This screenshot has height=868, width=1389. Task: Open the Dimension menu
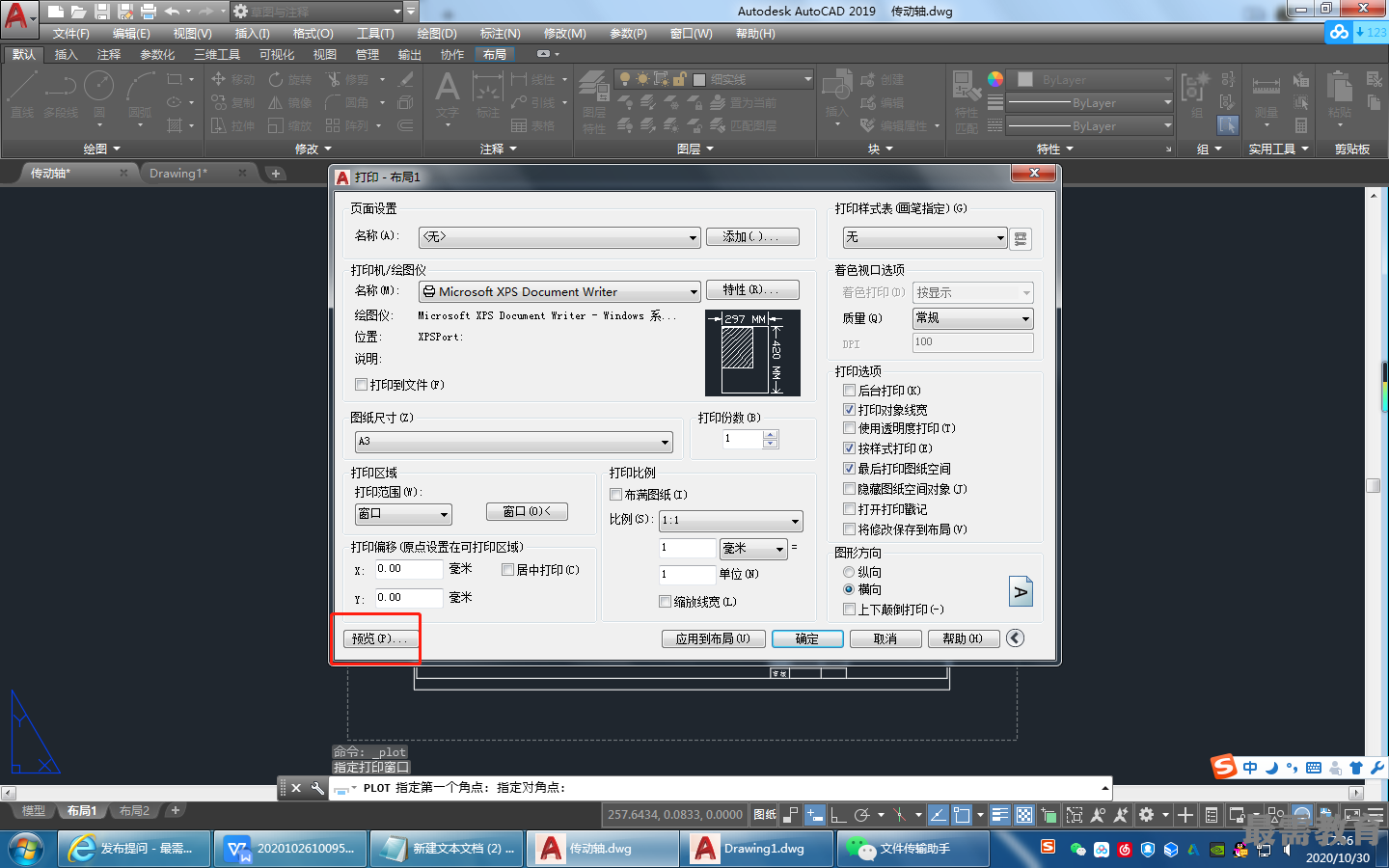tap(500, 34)
